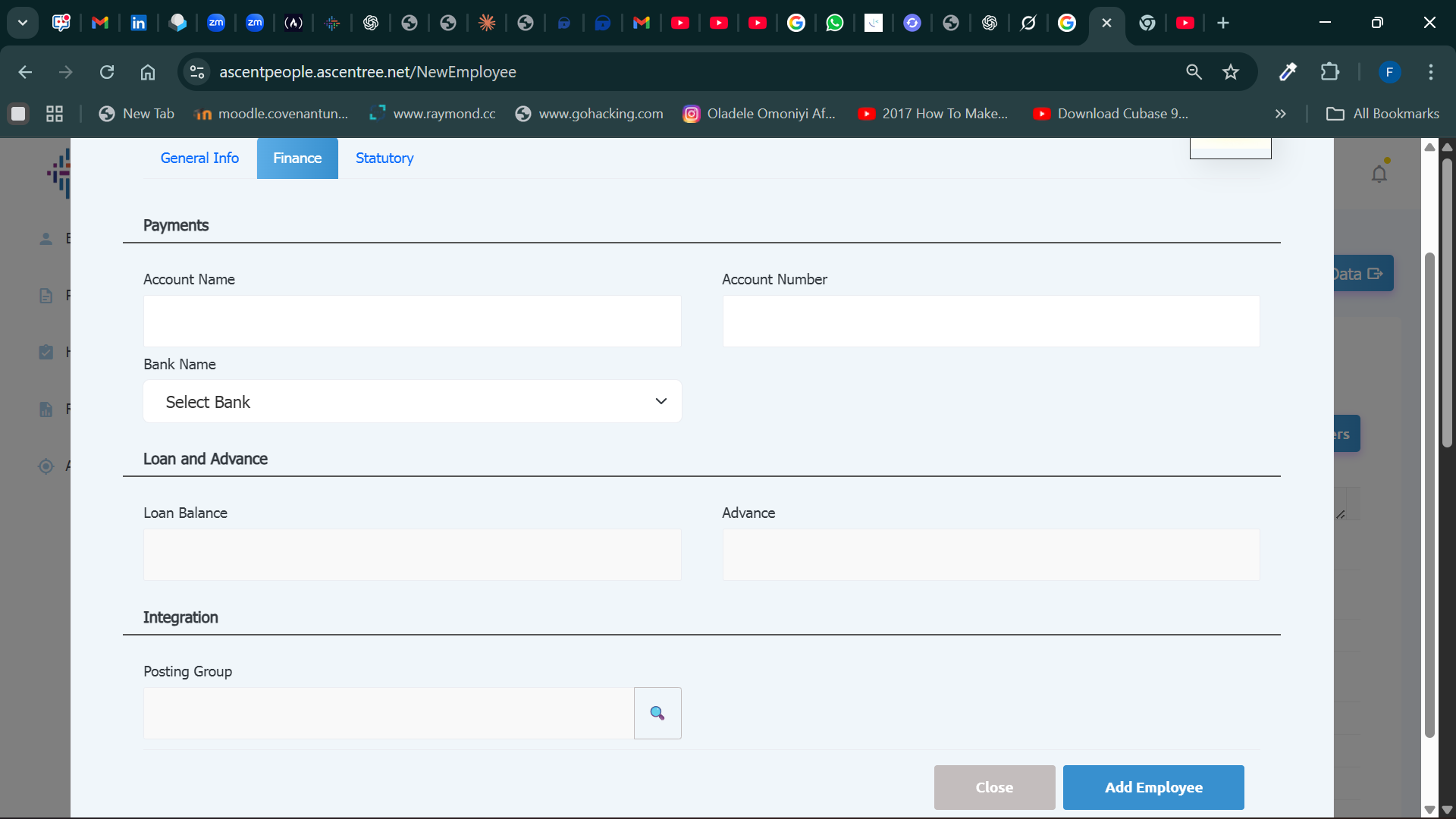The width and height of the screenshot is (1456, 819).
Task: Reload the page
Action: 107,72
